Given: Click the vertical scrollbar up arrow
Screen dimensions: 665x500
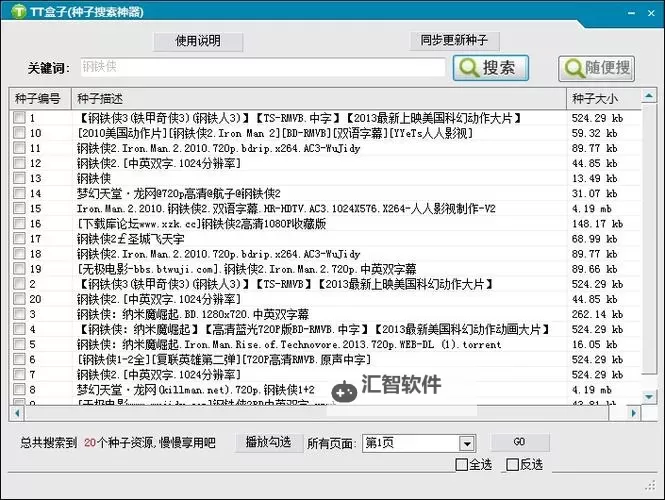Looking at the screenshot, I should click(649, 96).
